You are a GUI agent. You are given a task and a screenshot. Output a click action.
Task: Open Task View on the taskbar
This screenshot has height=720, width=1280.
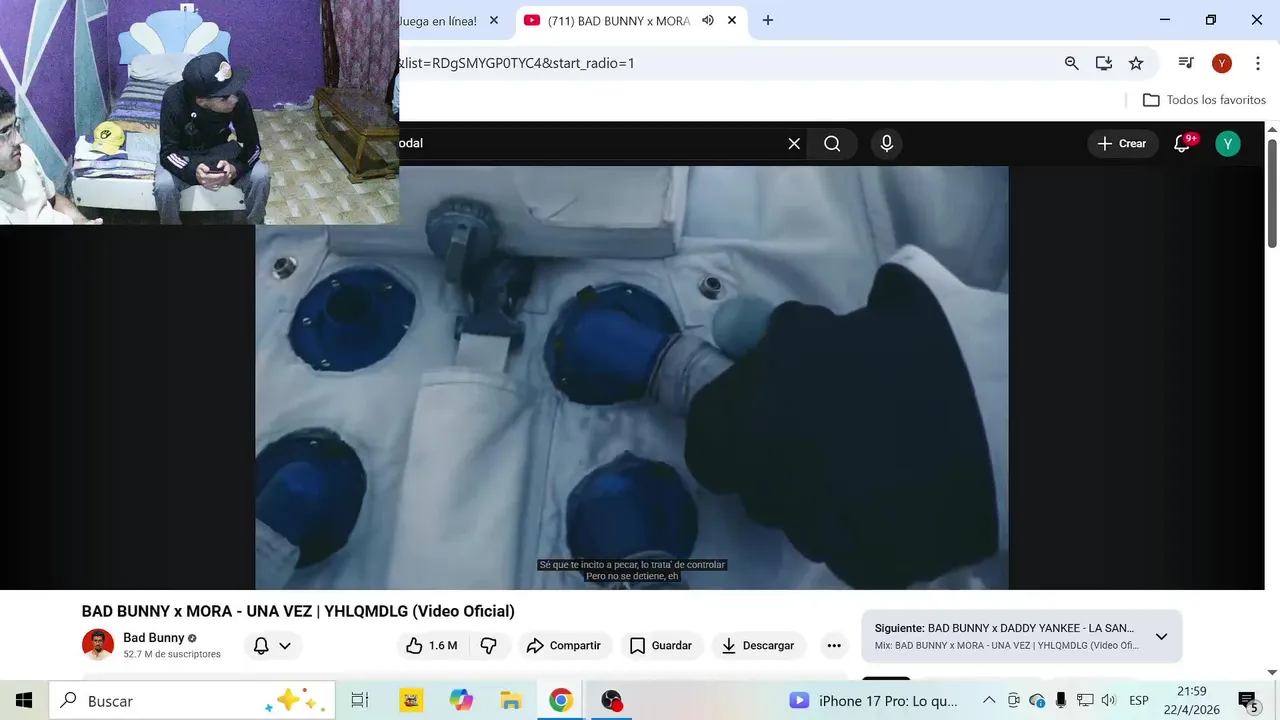[360, 700]
